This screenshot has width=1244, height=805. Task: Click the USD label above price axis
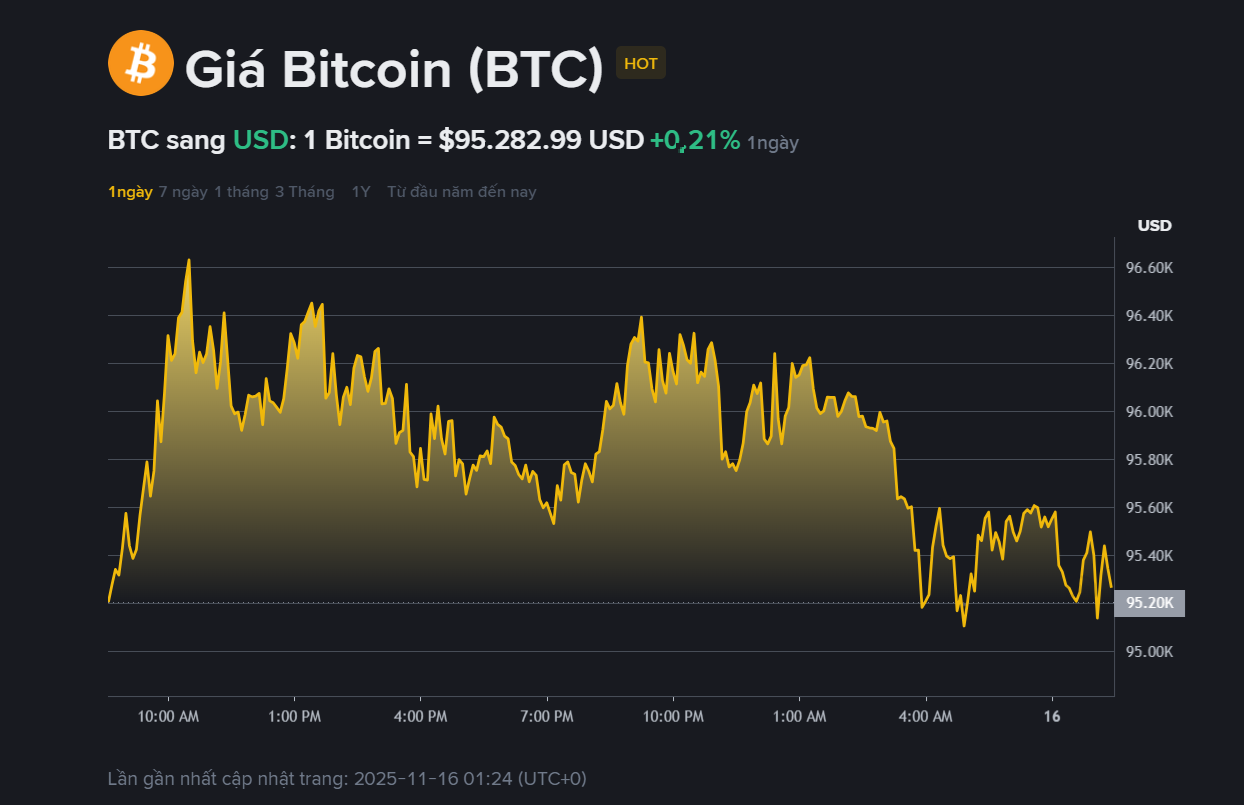pyautogui.click(x=1154, y=226)
